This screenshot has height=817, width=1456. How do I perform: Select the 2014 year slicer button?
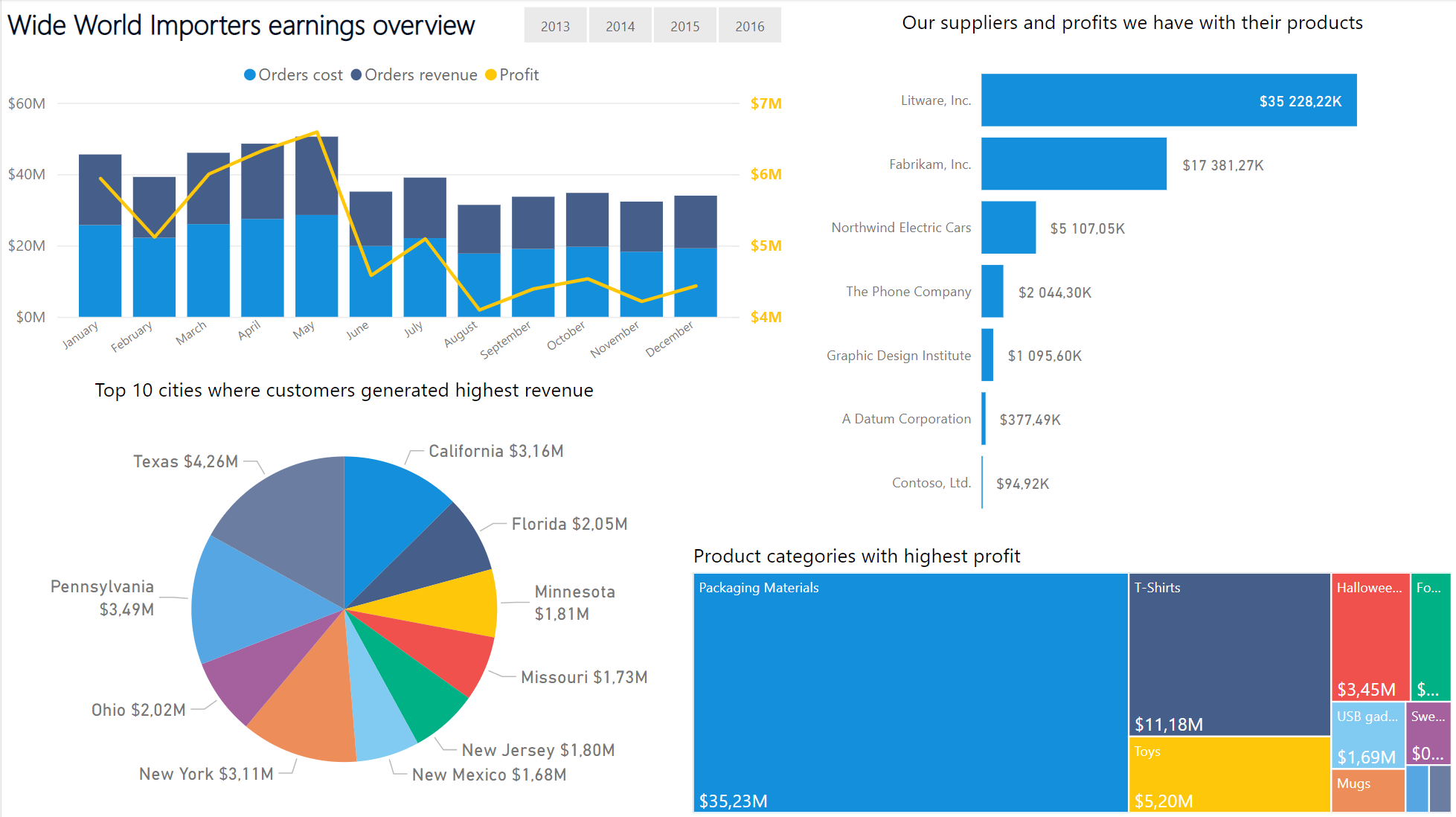pyautogui.click(x=620, y=26)
